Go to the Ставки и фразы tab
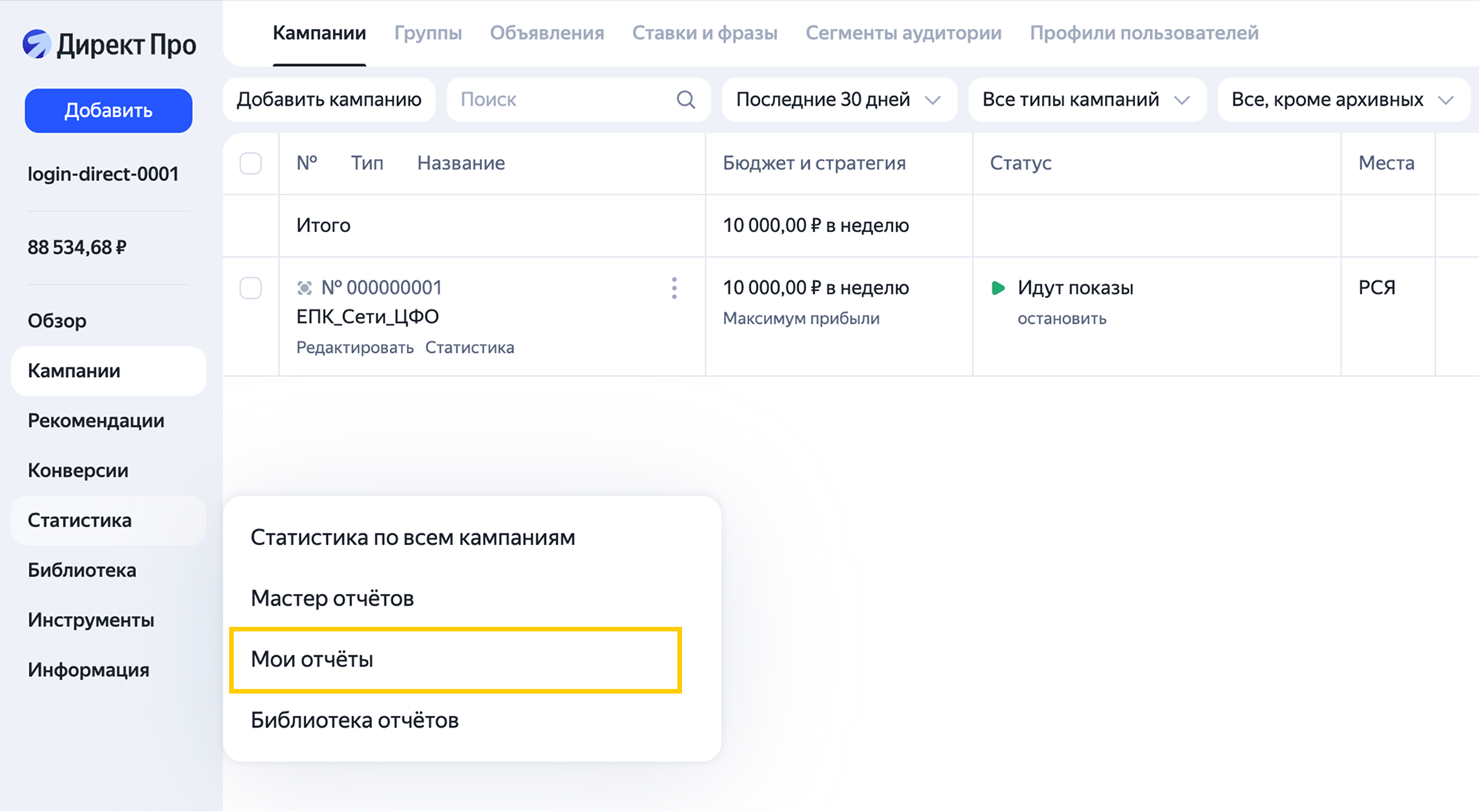The width and height of the screenshot is (1479, 812). click(705, 33)
